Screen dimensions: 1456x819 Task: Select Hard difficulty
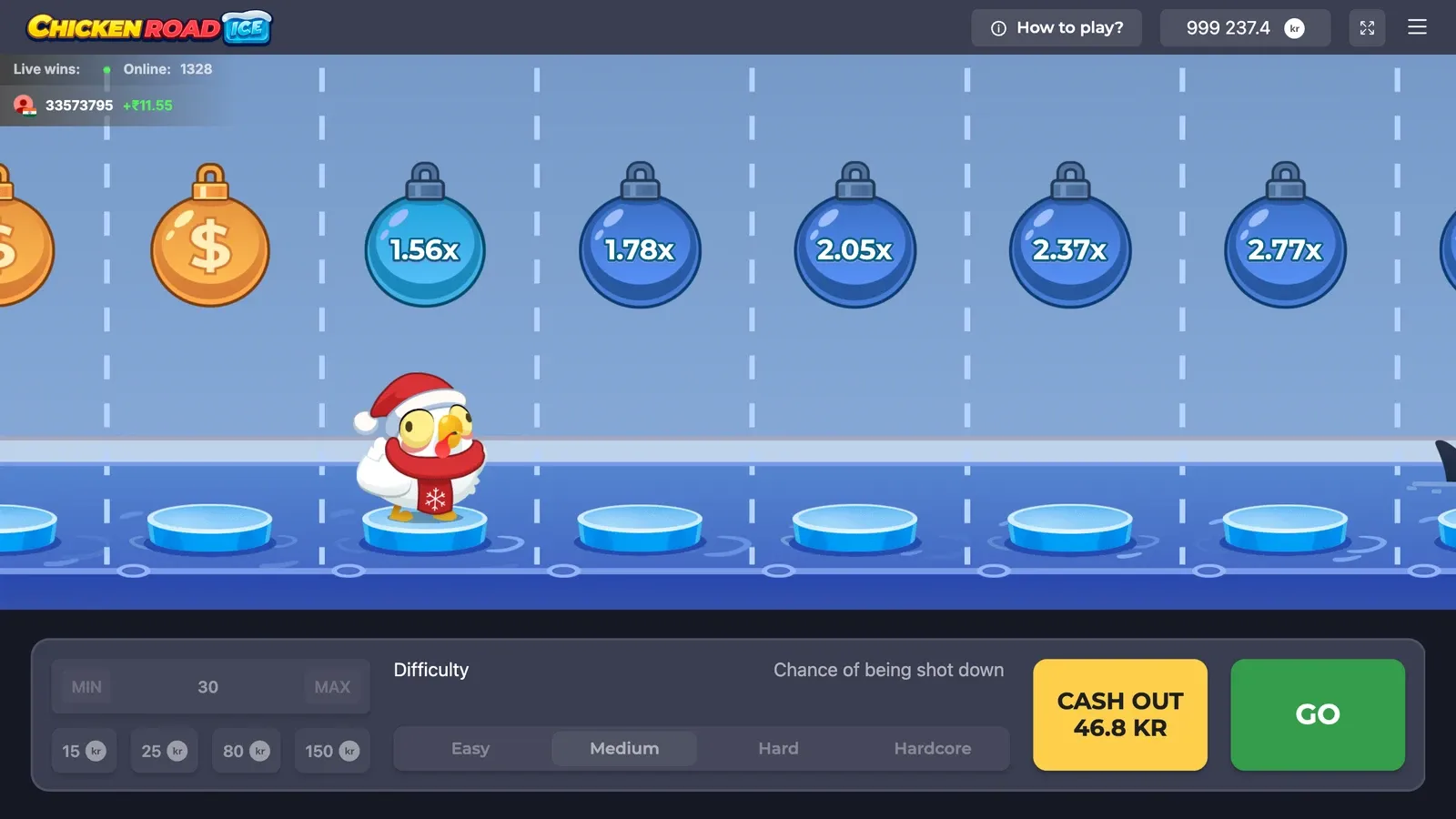coord(778,749)
